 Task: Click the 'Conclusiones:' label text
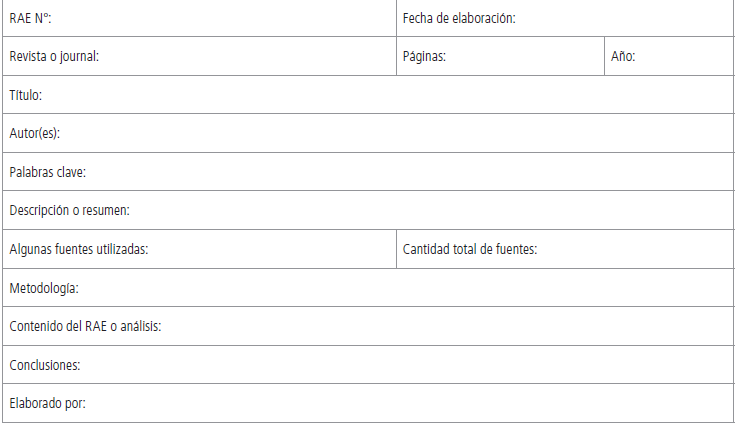click(x=44, y=365)
